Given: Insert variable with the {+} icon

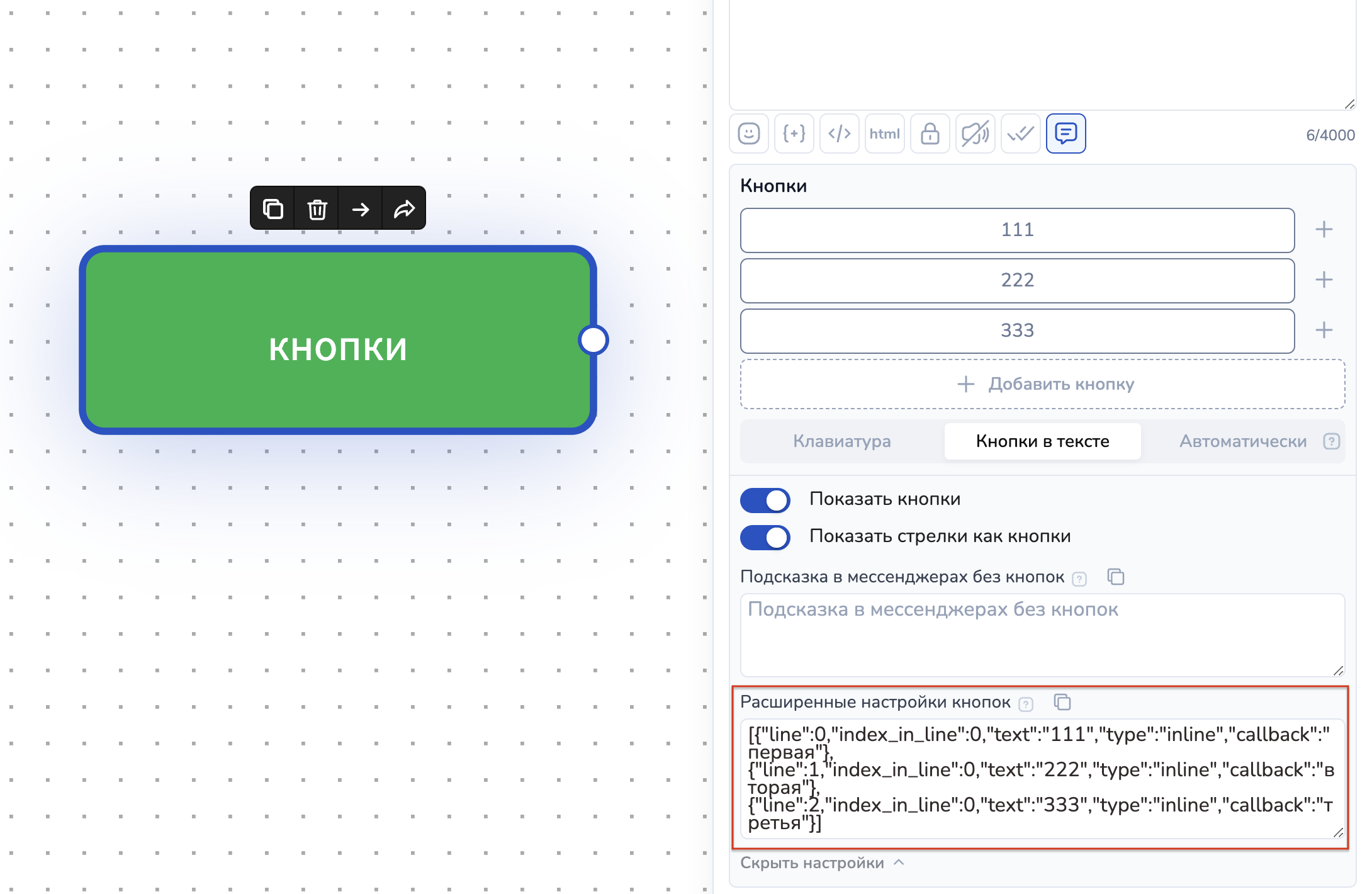Looking at the screenshot, I should pos(794,133).
